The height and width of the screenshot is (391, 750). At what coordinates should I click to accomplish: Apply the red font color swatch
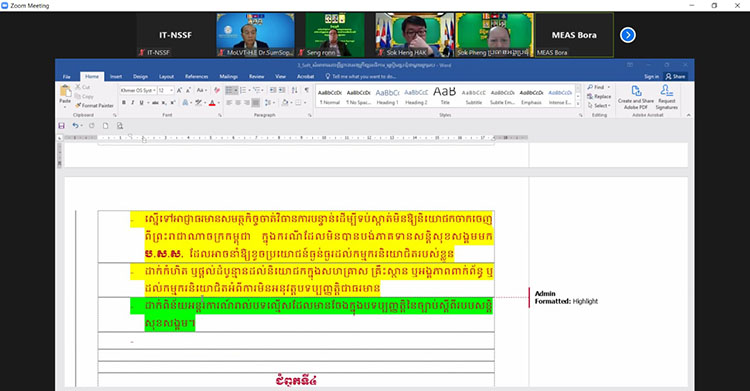[x=212, y=103]
